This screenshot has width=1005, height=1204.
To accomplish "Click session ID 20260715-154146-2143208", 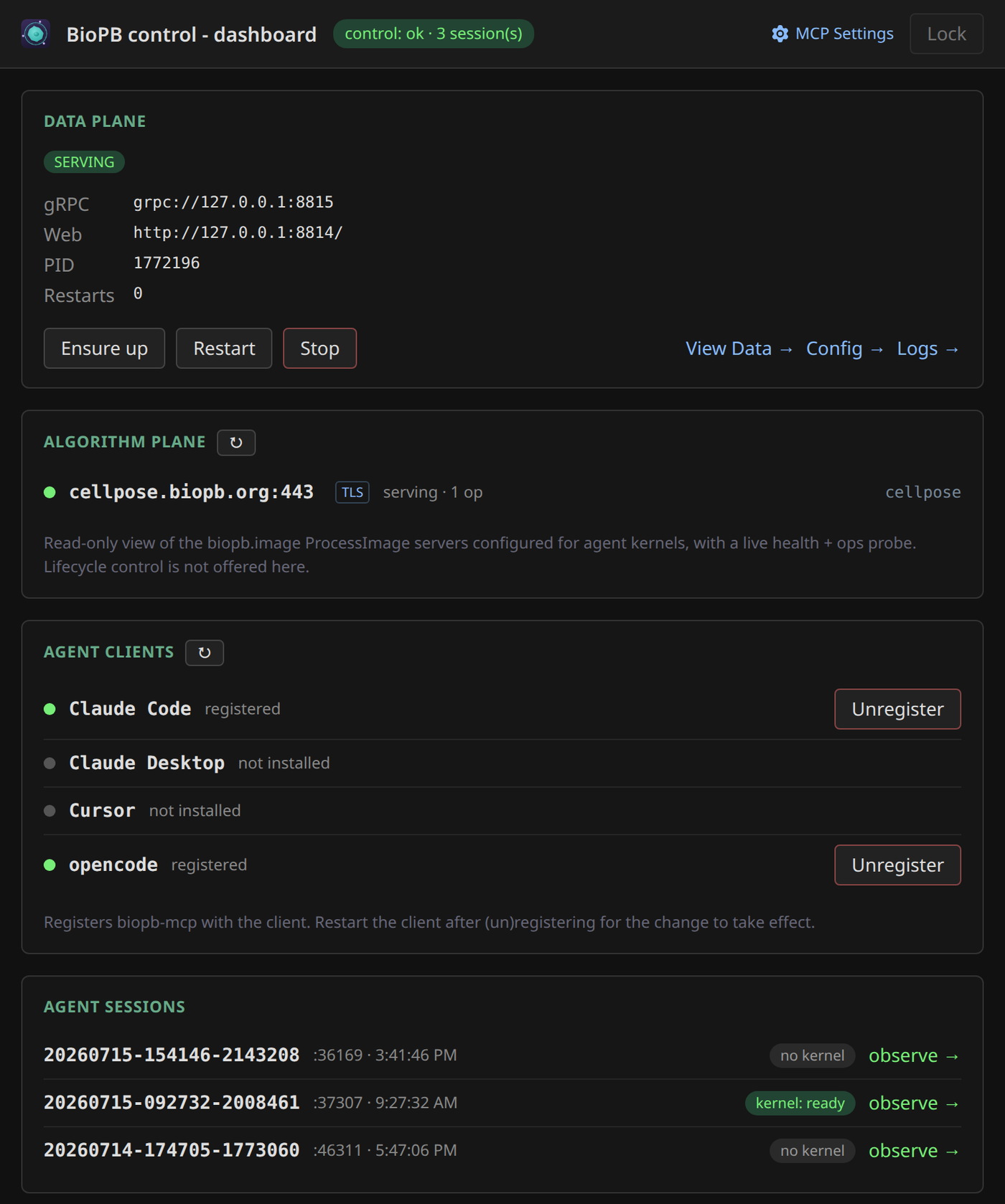I will (172, 1055).
